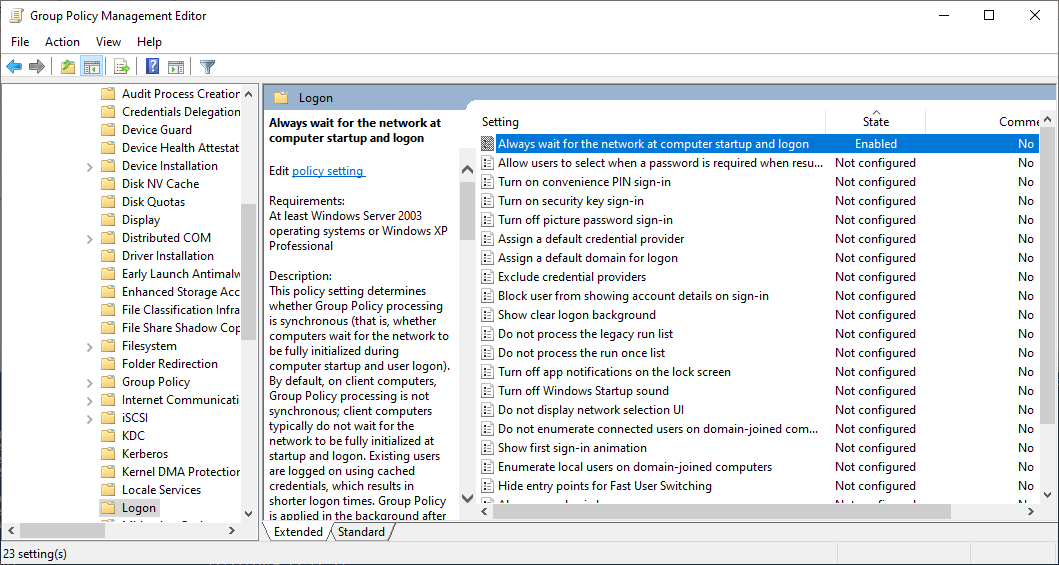The image size is (1059, 565).
Task: Click the Up One Level folder icon
Action: (x=67, y=67)
